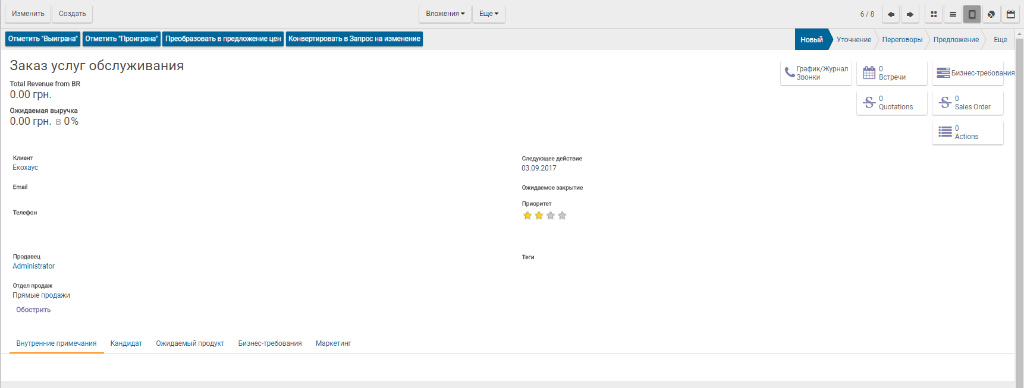The image size is (1024, 388).
Task: Open the 0 Встречи meetings button
Action: click(x=891, y=73)
